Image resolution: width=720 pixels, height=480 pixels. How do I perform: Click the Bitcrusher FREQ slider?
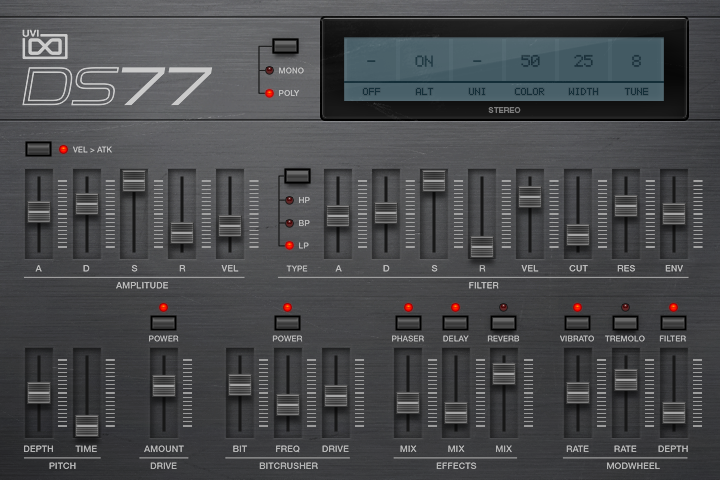[288, 405]
